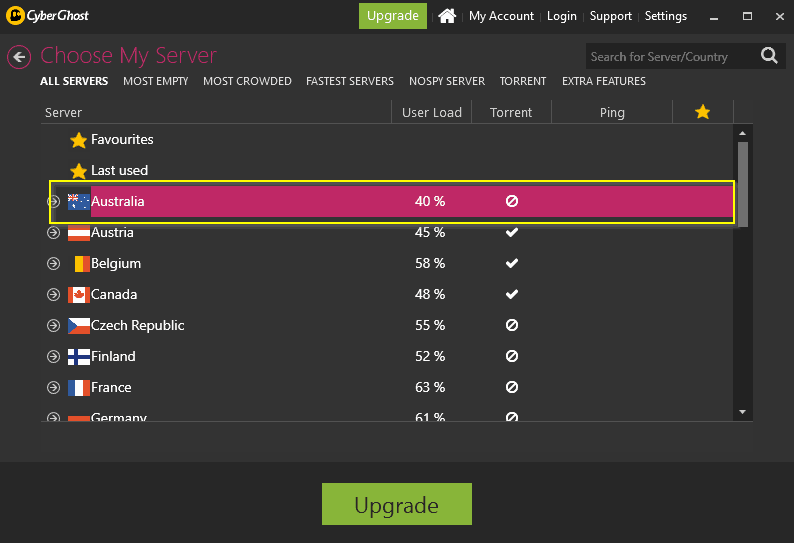Open the Support link
The image size is (794, 543).
(x=611, y=16)
